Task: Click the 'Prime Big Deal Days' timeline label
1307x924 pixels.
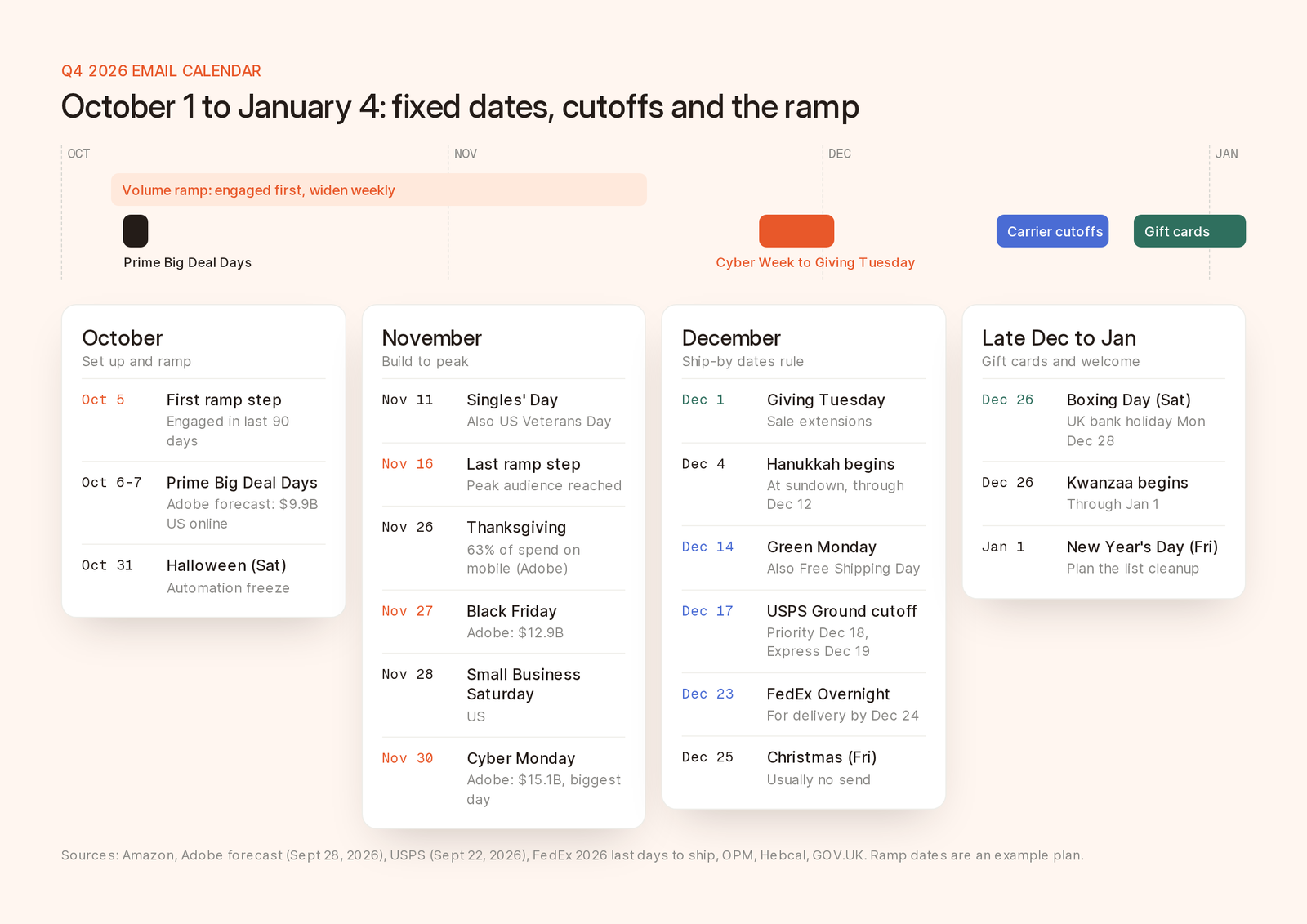Action: coord(188,262)
